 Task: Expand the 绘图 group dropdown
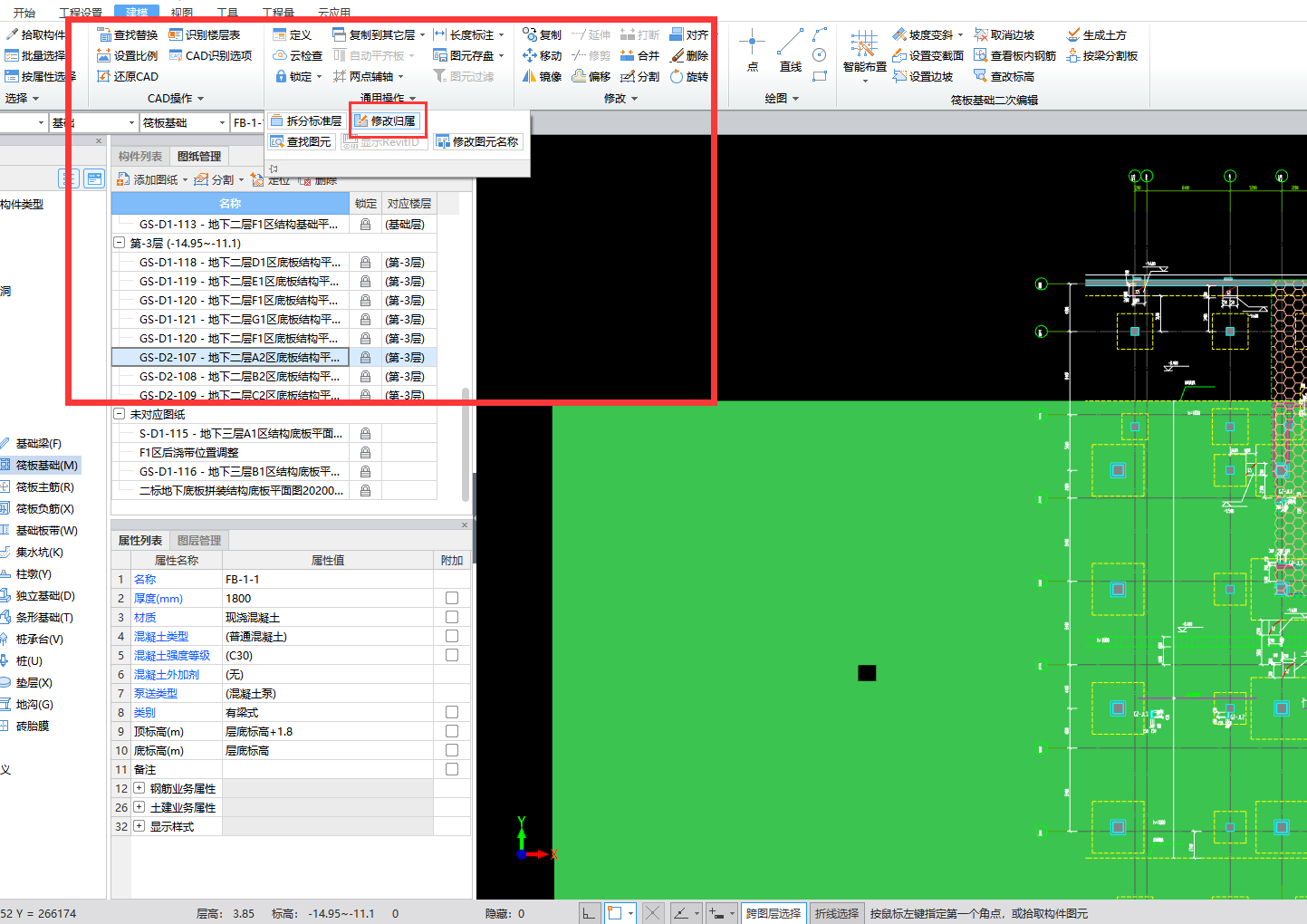[x=795, y=98]
